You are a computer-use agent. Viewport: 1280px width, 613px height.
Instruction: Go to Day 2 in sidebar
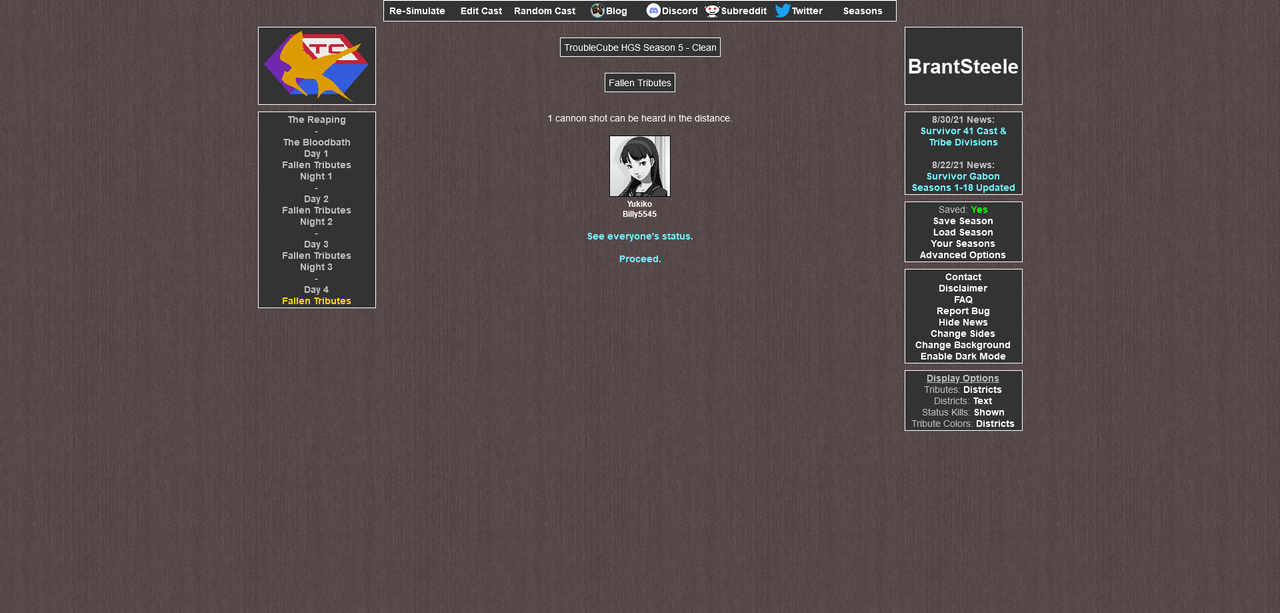coord(317,199)
